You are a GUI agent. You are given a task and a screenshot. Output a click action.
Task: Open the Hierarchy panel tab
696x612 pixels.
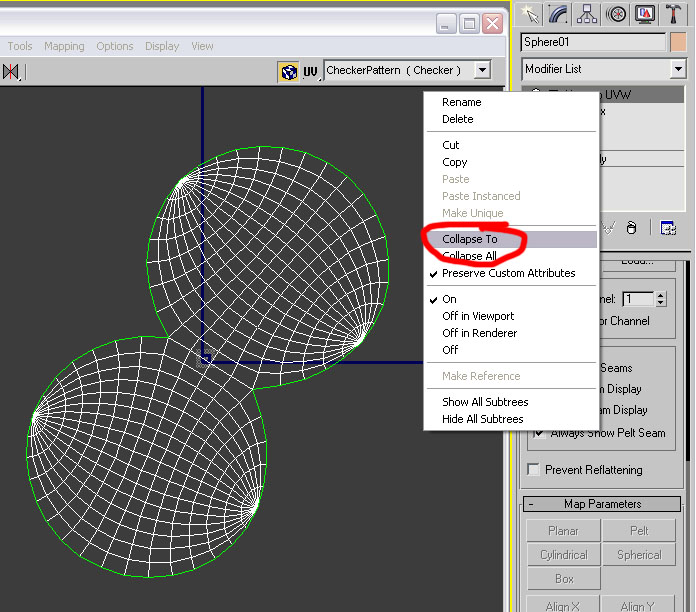tap(587, 14)
